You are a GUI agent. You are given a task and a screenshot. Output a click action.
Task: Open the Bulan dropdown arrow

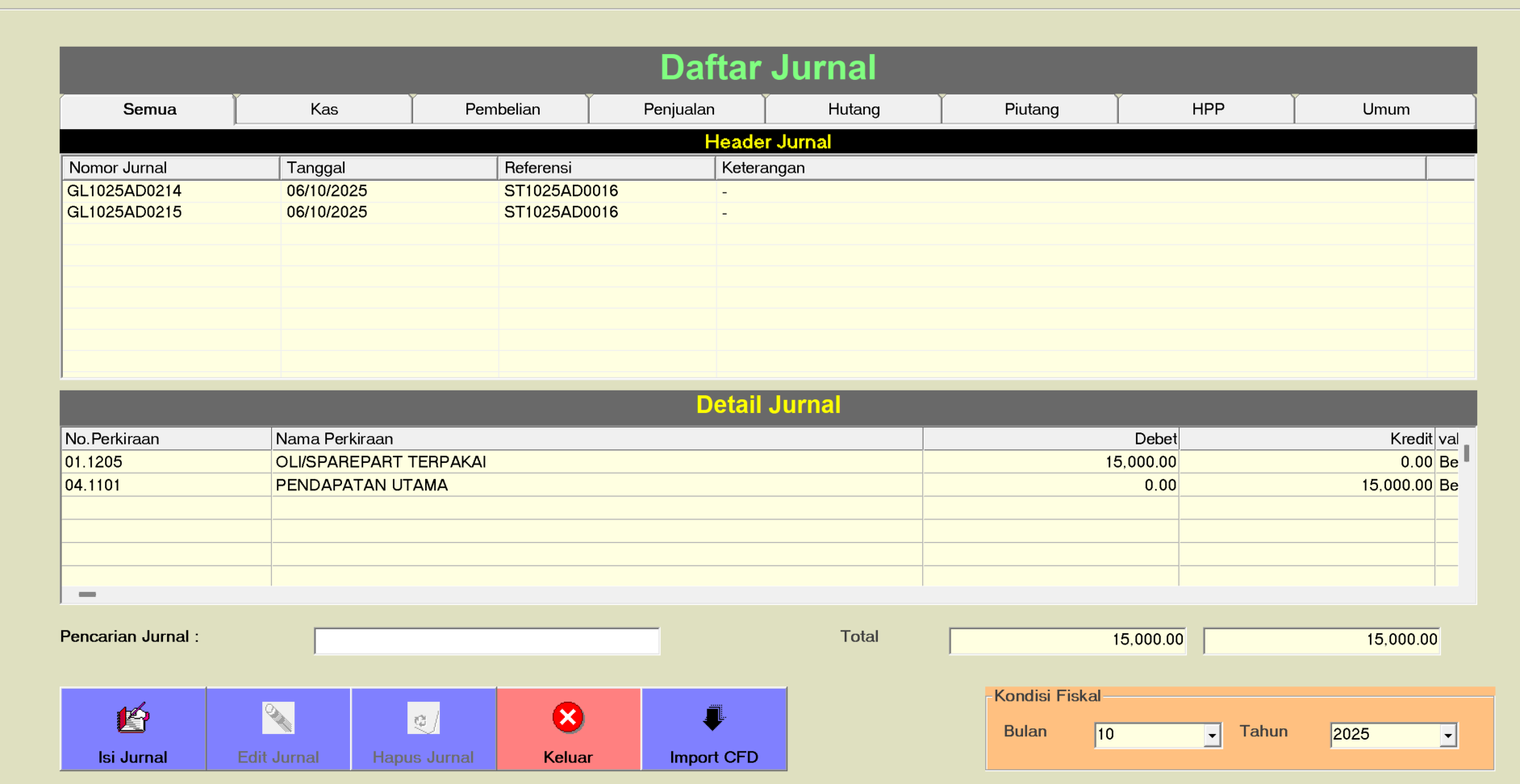coord(1212,736)
